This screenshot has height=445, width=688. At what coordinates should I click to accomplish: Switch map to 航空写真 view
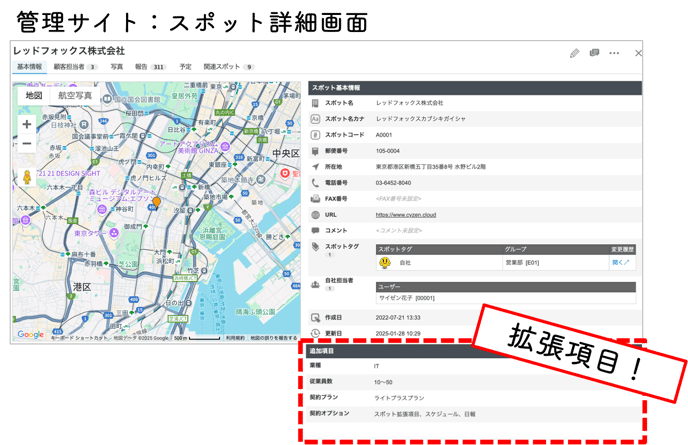point(75,95)
